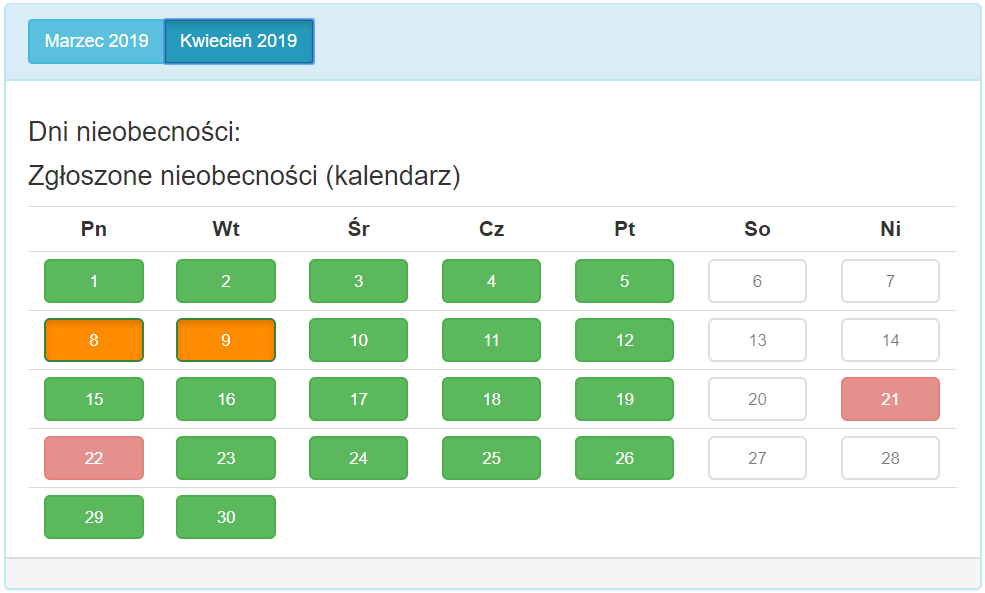This screenshot has height=593, width=985.
Task: Click day 13 Saturday button
Action: pos(757,340)
